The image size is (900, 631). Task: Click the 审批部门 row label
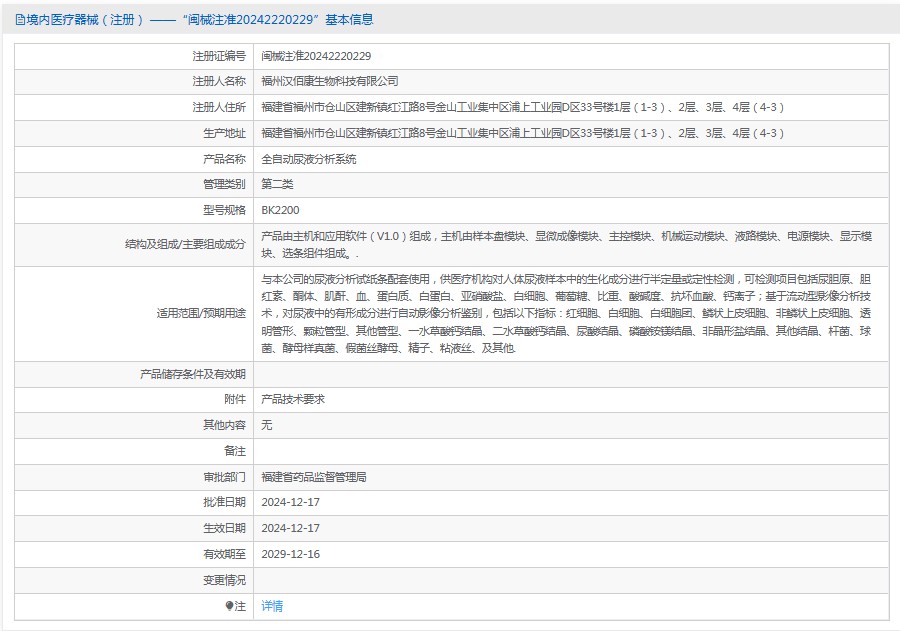coord(224,477)
